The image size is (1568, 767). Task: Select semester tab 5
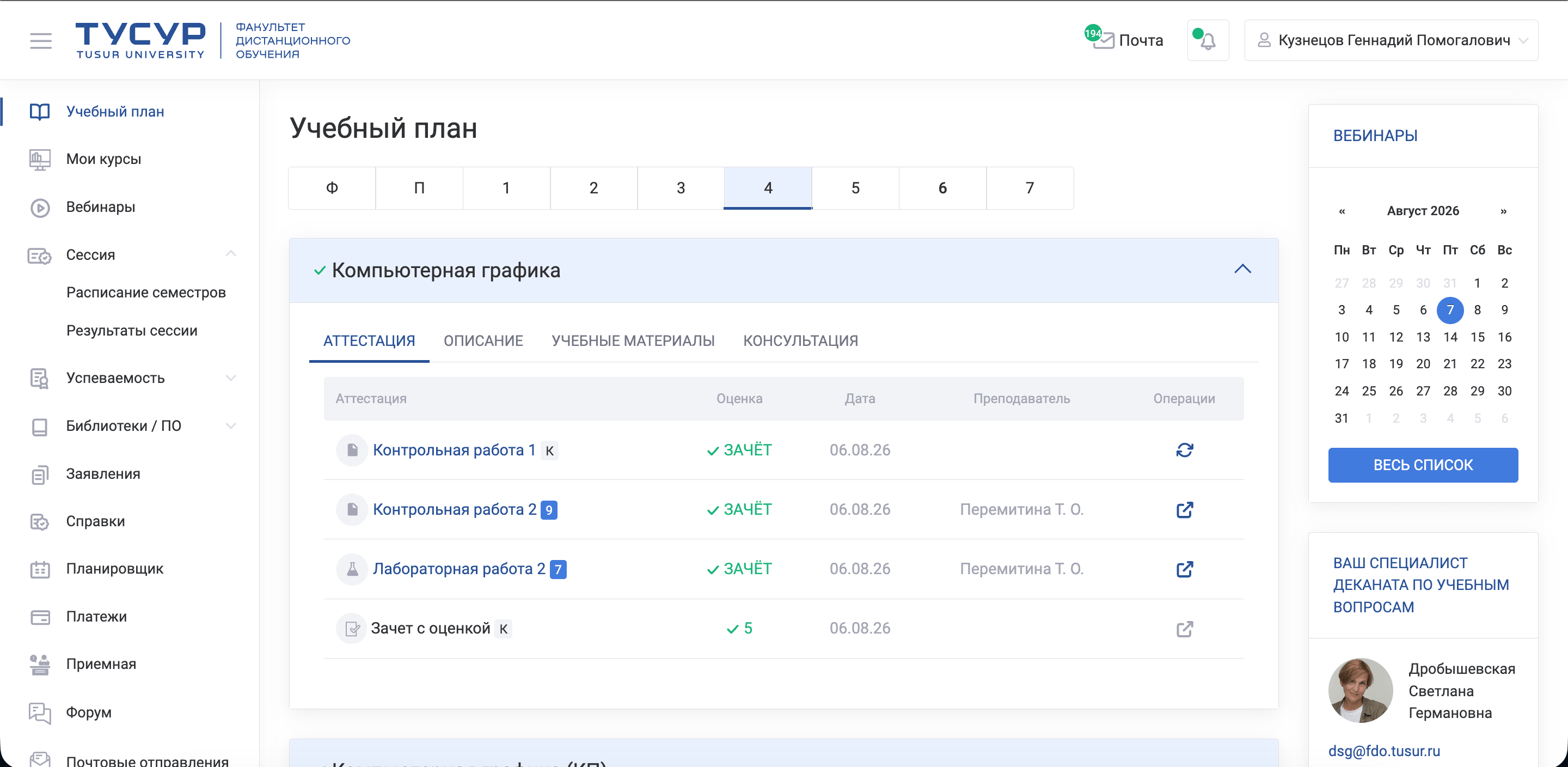pos(855,188)
